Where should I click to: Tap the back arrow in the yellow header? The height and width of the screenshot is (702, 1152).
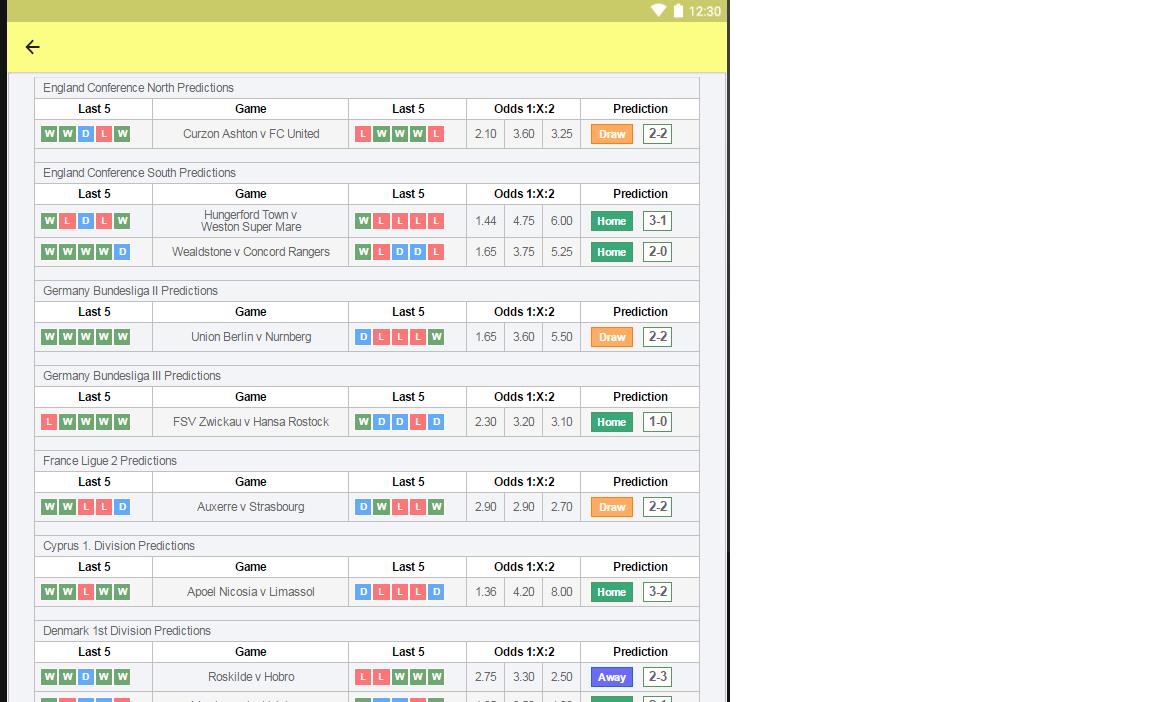tap(32, 47)
